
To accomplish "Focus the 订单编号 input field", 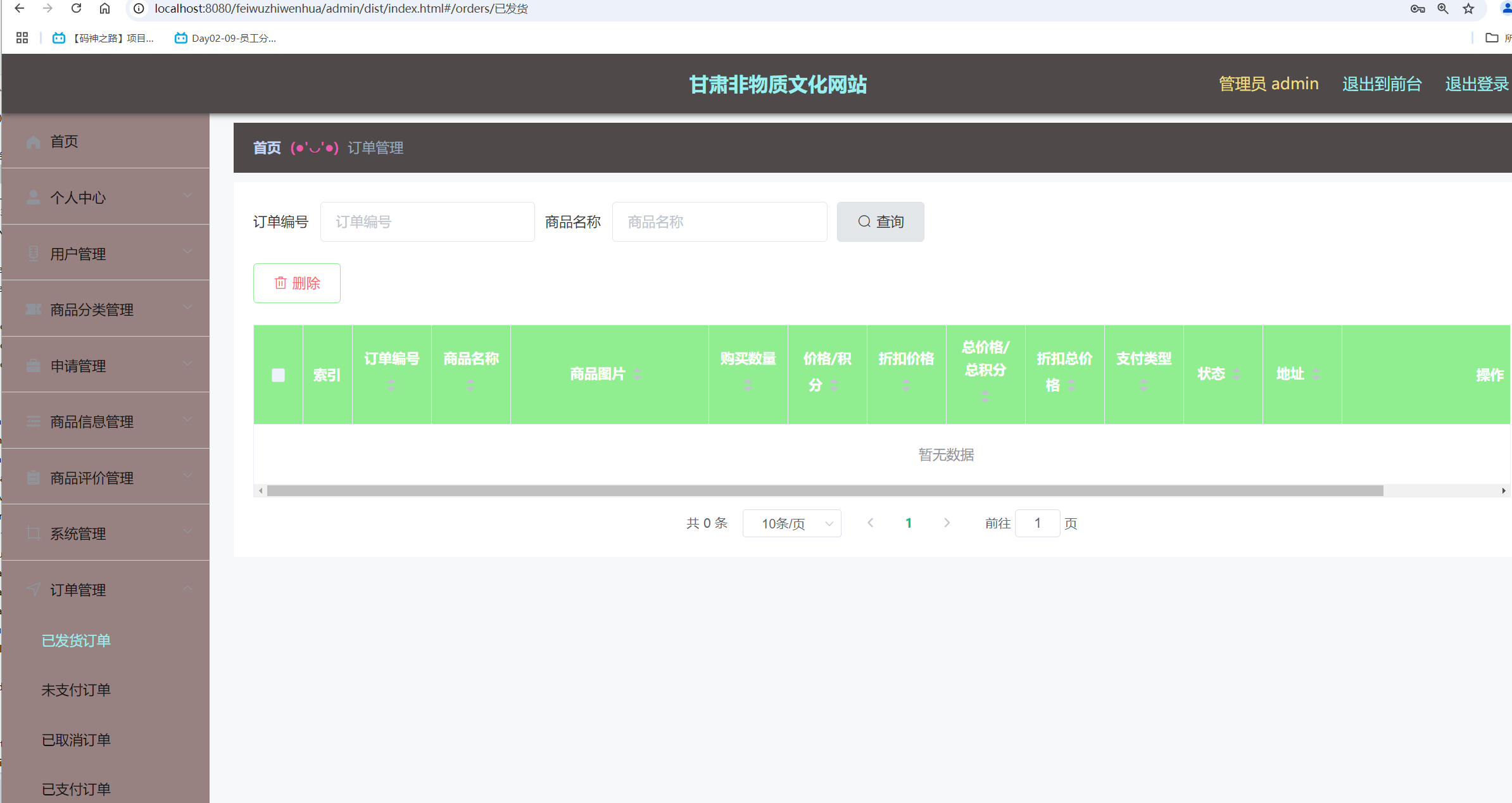I will pyautogui.click(x=427, y=221).
